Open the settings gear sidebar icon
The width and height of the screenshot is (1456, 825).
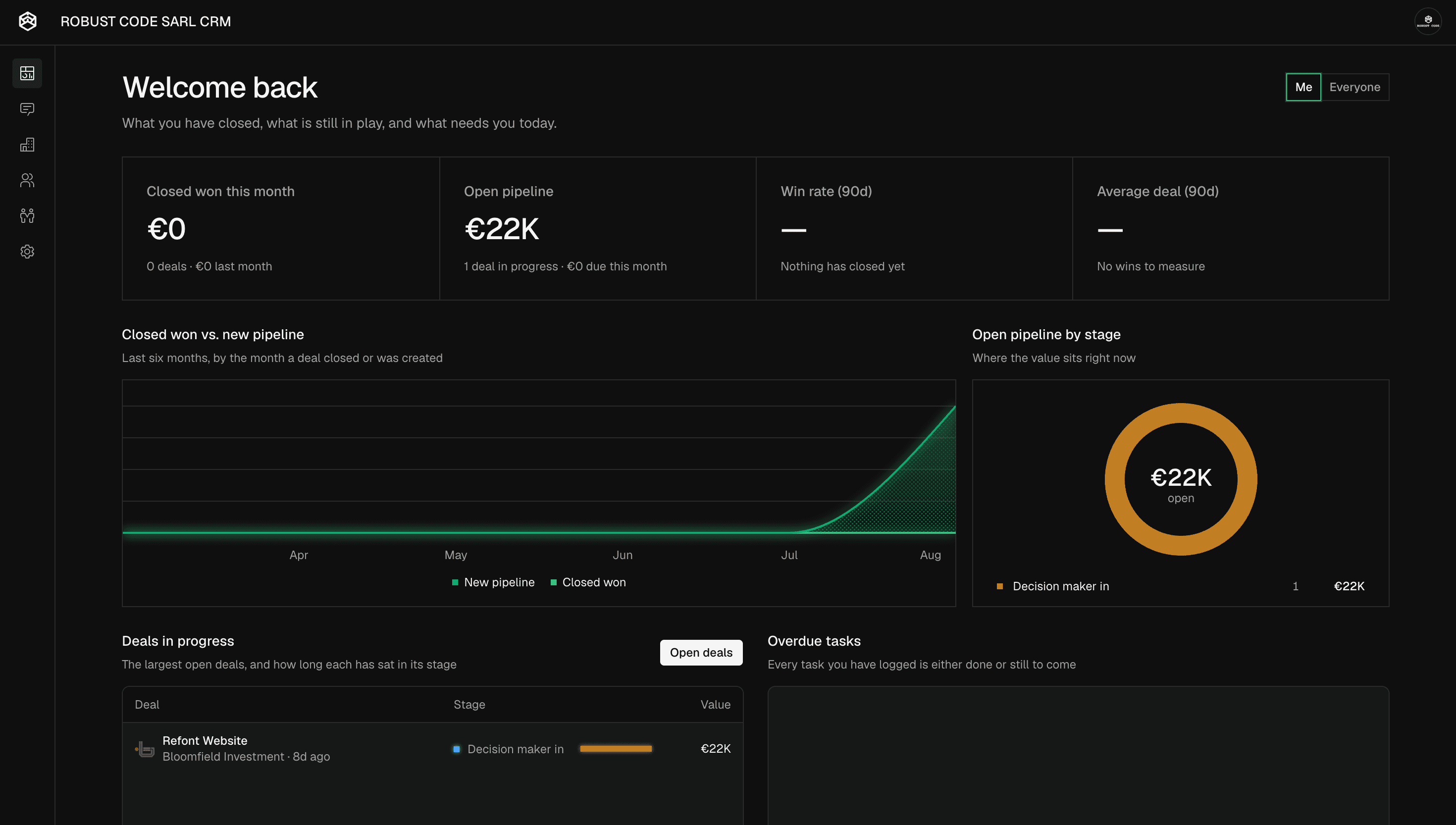point(27,252)
